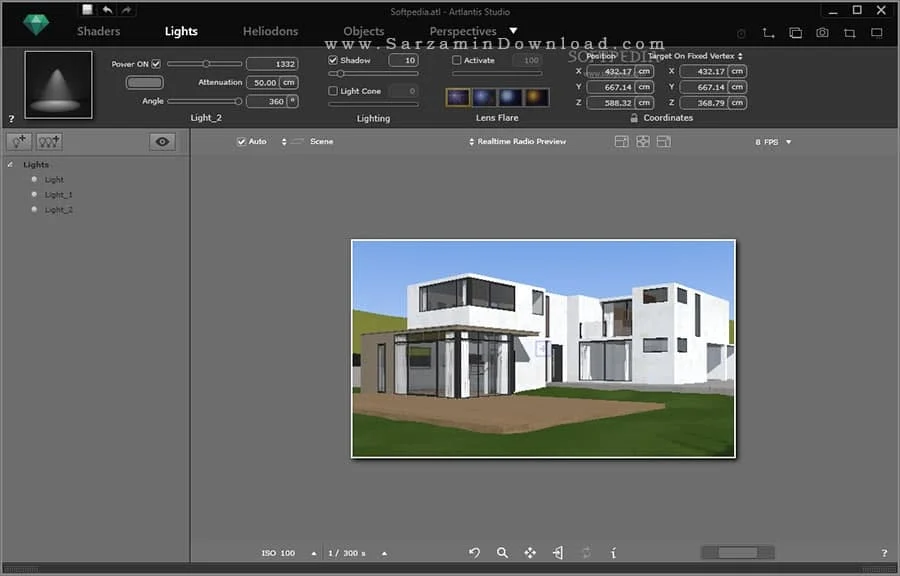The height and width of the screenshot is (576, 900).
Task: Add a group of lights with triple-bulb icon
Action: pyautogui.click(x=49, y=142)
